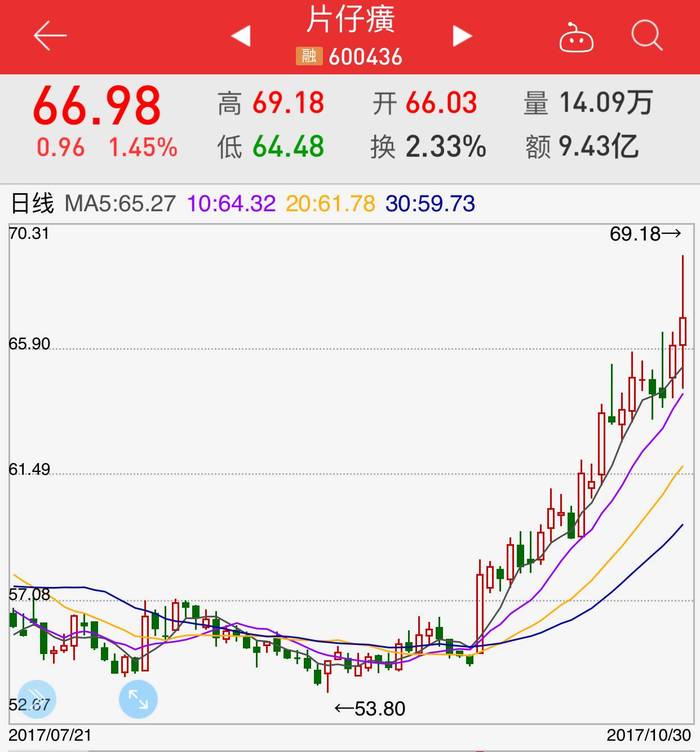Tap the back arrow icon
The width and height of the screenshot is (700, 752).
point(50,35)
